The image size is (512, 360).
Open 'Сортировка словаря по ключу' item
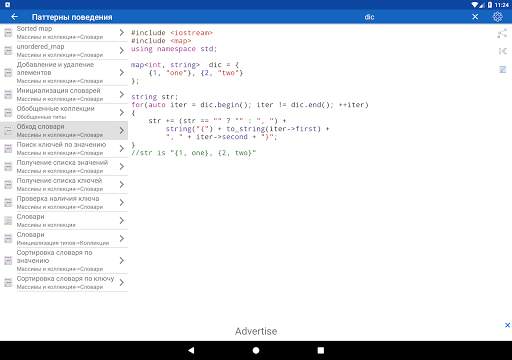pos(64,283)
